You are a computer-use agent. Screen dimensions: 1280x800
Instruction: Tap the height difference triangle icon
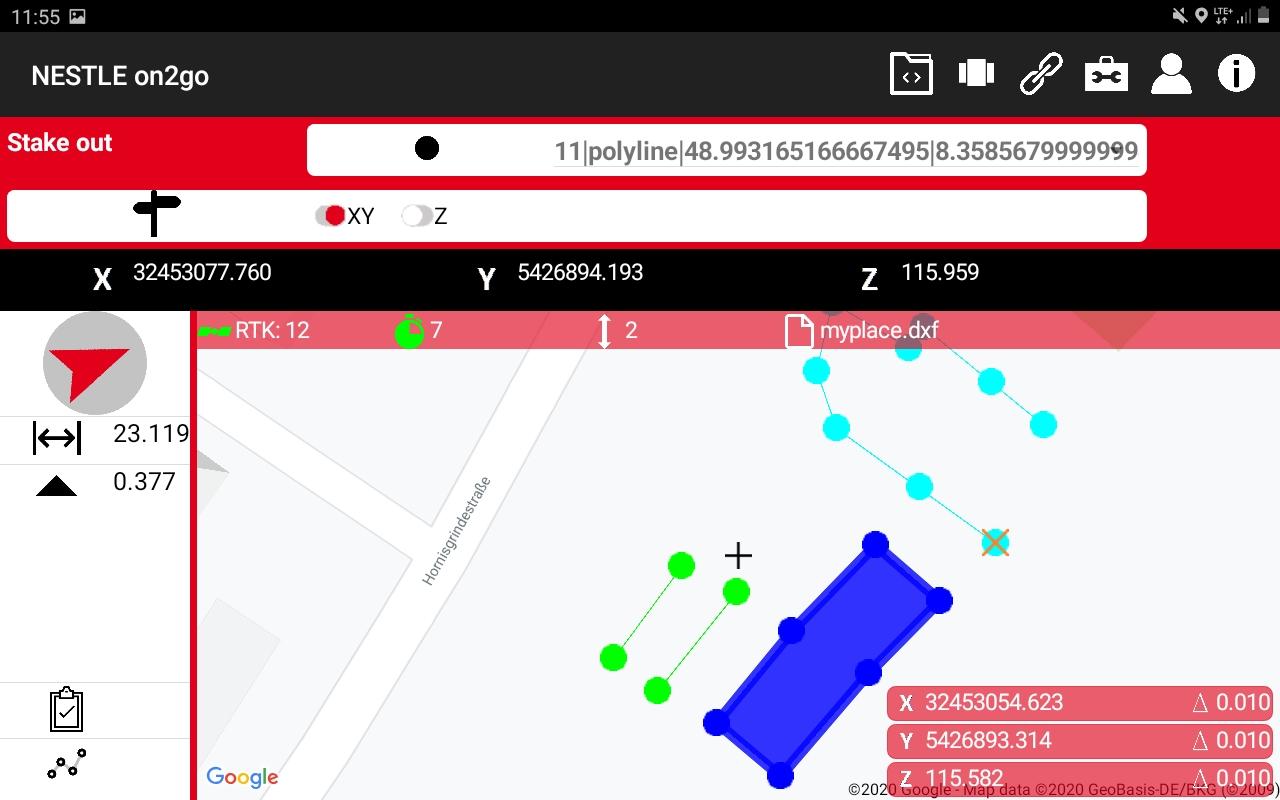(x=56, y=487)
